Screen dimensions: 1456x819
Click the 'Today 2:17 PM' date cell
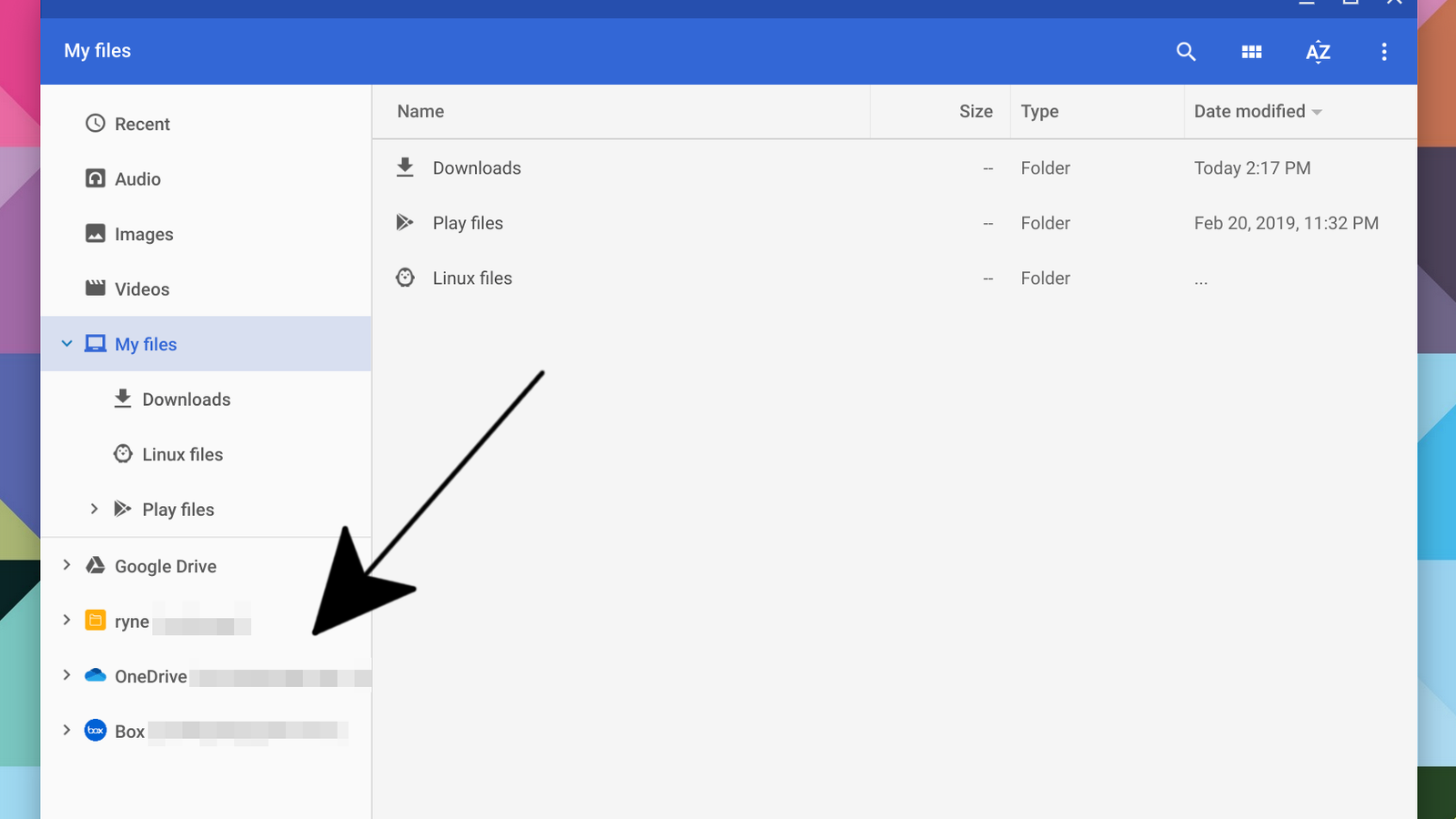1252,168
